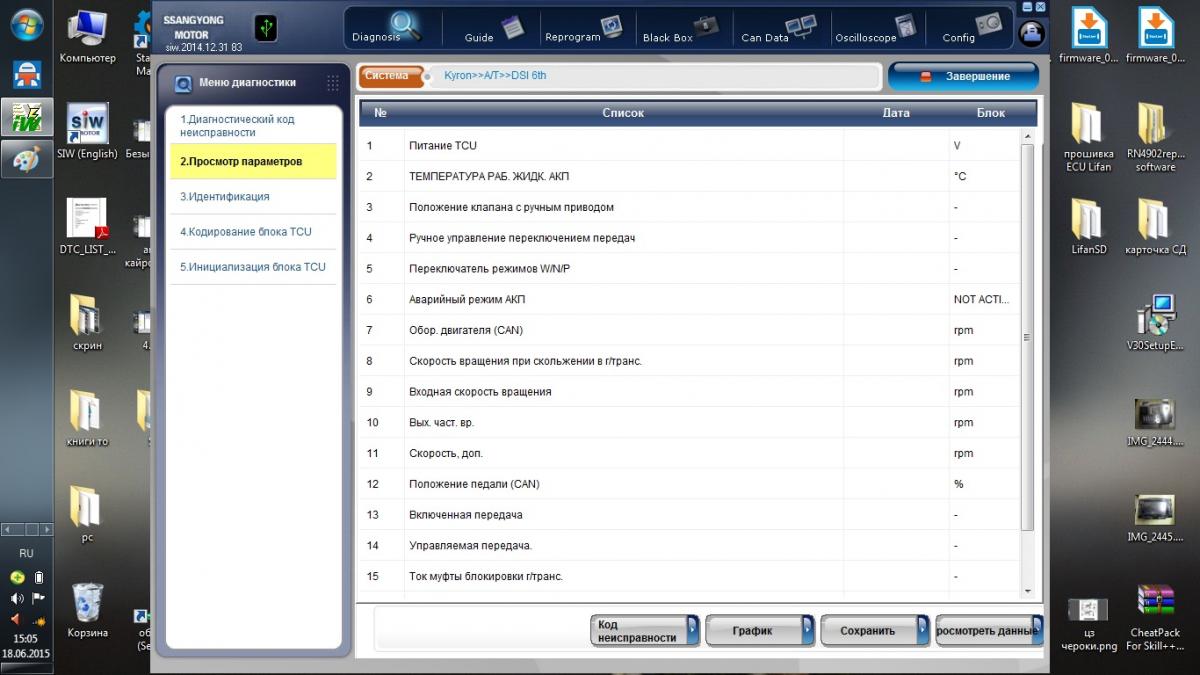Select row Переключатель режимов W/N/P
The width and height of the screenshot is (1200, 675).
click(x=689, y=269)
